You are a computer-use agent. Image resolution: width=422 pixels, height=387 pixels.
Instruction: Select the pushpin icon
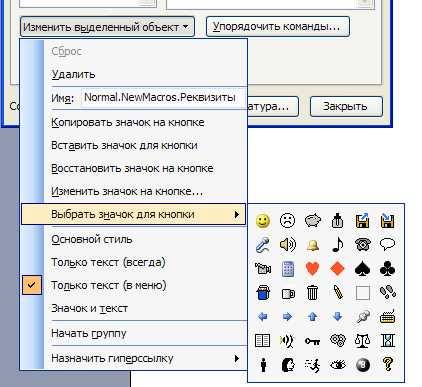point(363,316)
